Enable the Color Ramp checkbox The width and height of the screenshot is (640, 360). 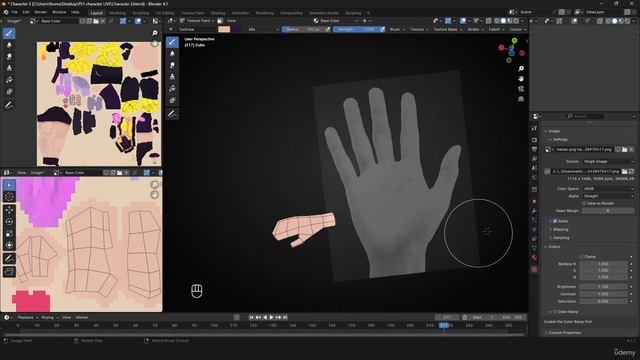click(555, 312)
